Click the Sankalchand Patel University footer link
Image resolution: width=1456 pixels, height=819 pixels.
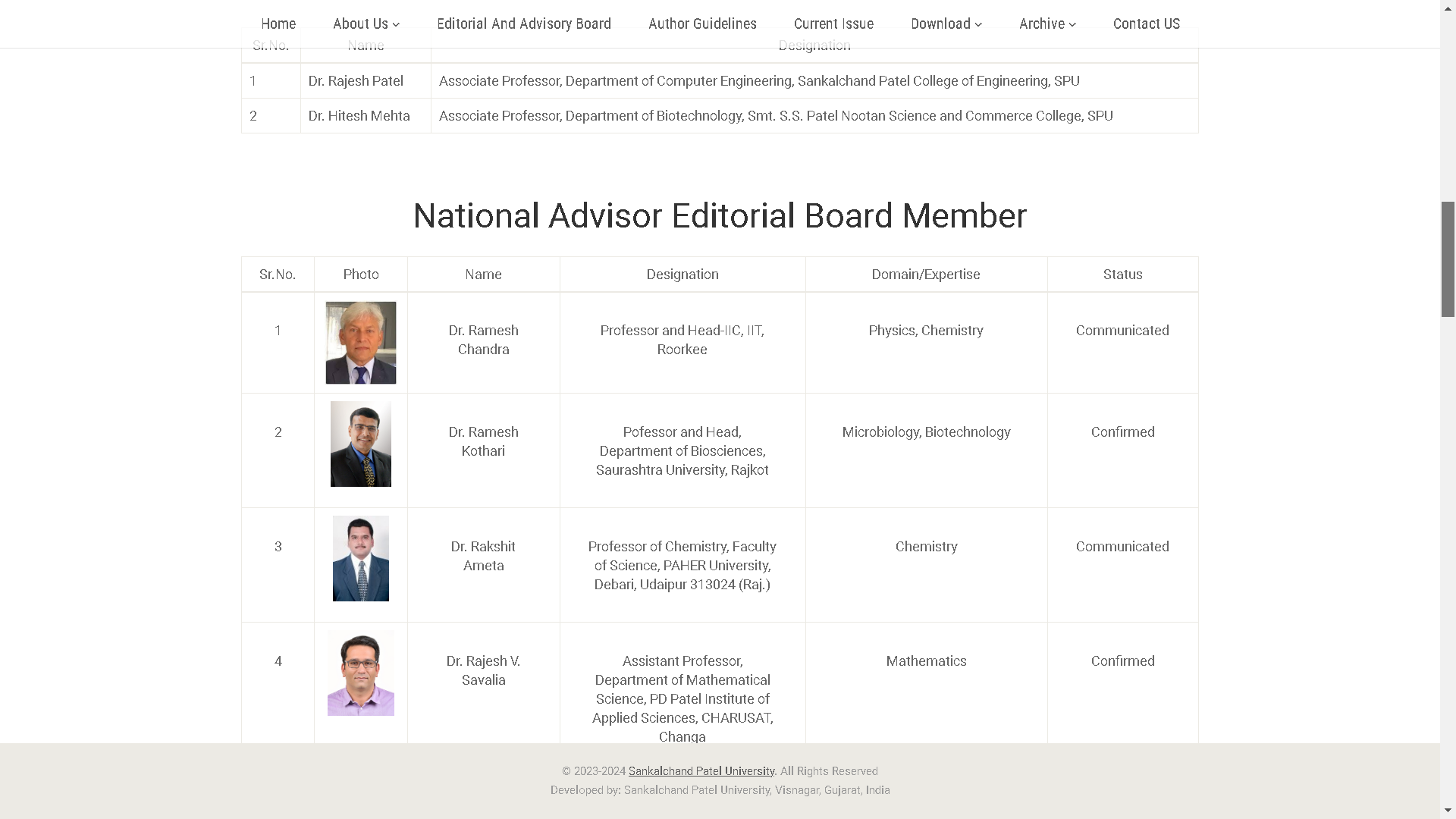click(x=701, y=771)
